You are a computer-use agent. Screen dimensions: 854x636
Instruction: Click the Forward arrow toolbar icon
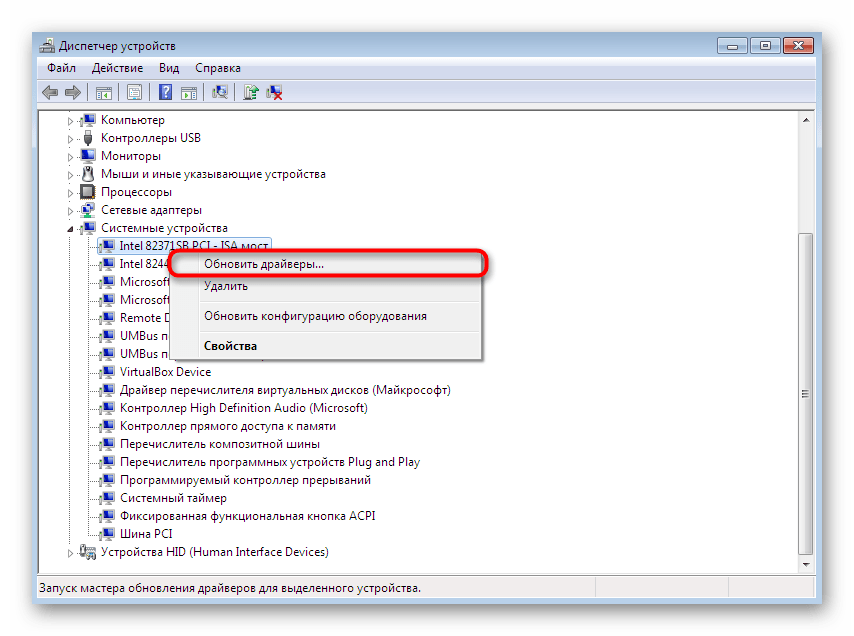point(72,92)
